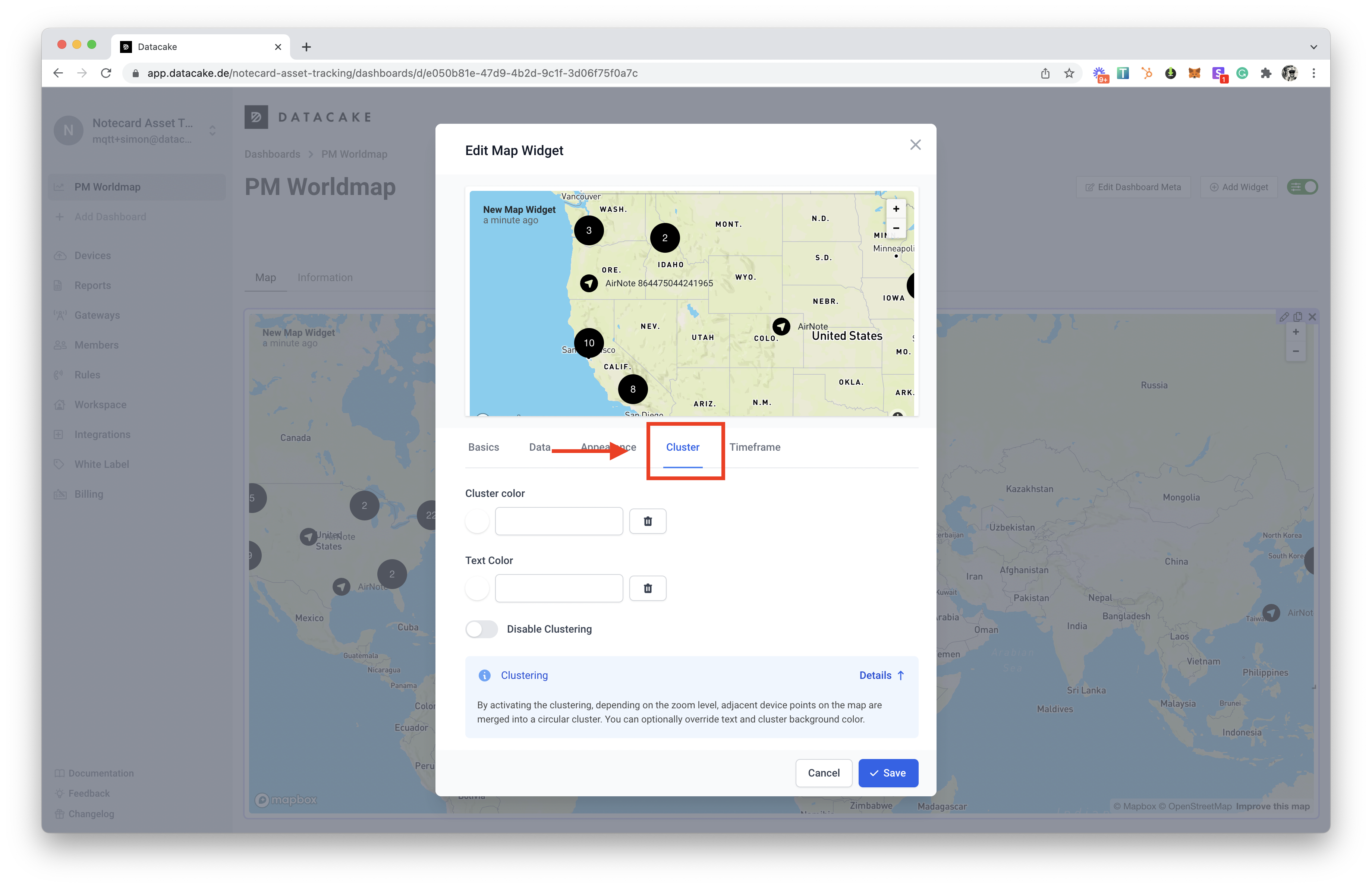Click the cluster marker labeled 3
Image resolution: width=1372 pixels, height=888 pixels.
(589, 230)
